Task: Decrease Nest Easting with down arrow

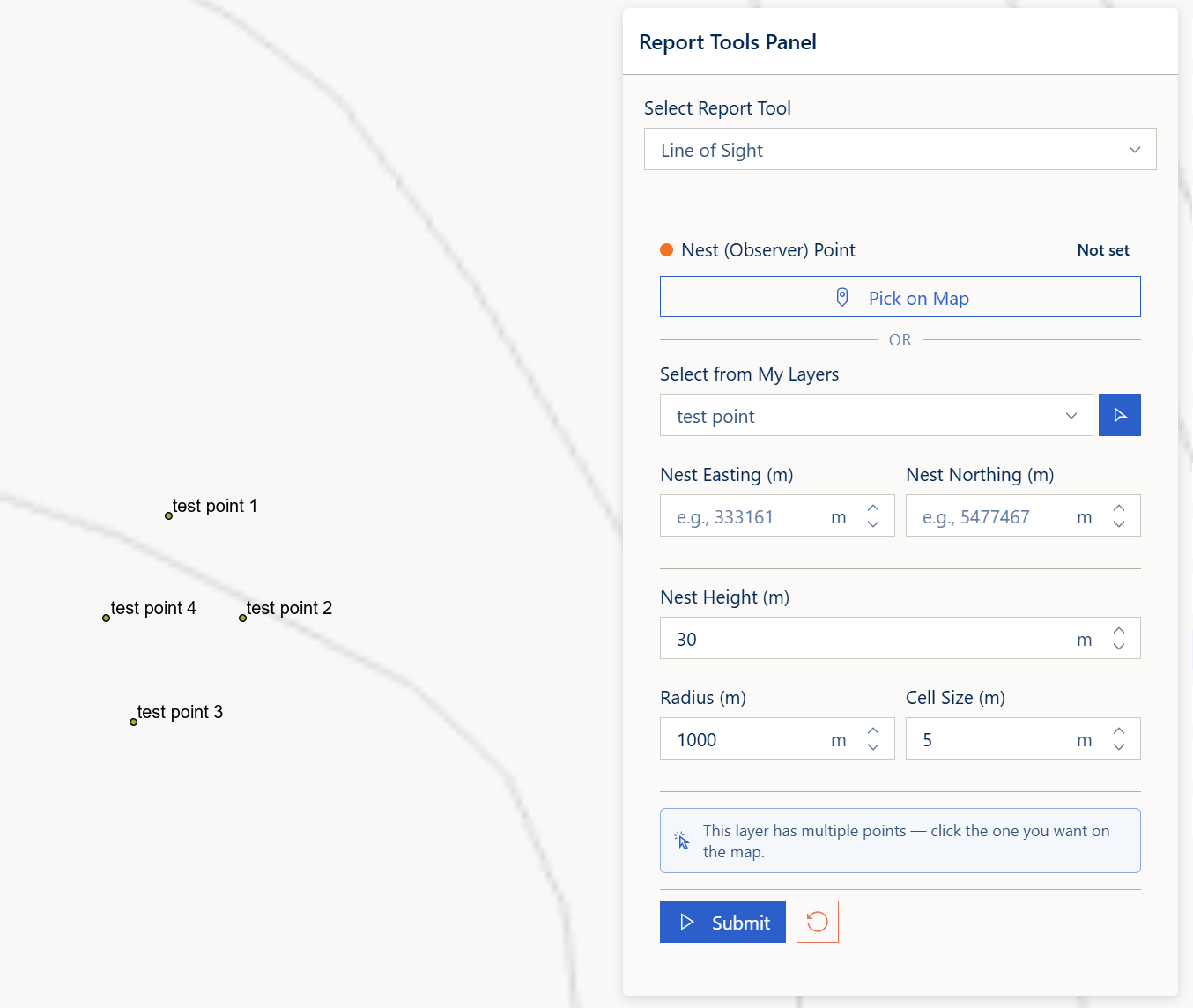Action: click(x=873, y=524)
